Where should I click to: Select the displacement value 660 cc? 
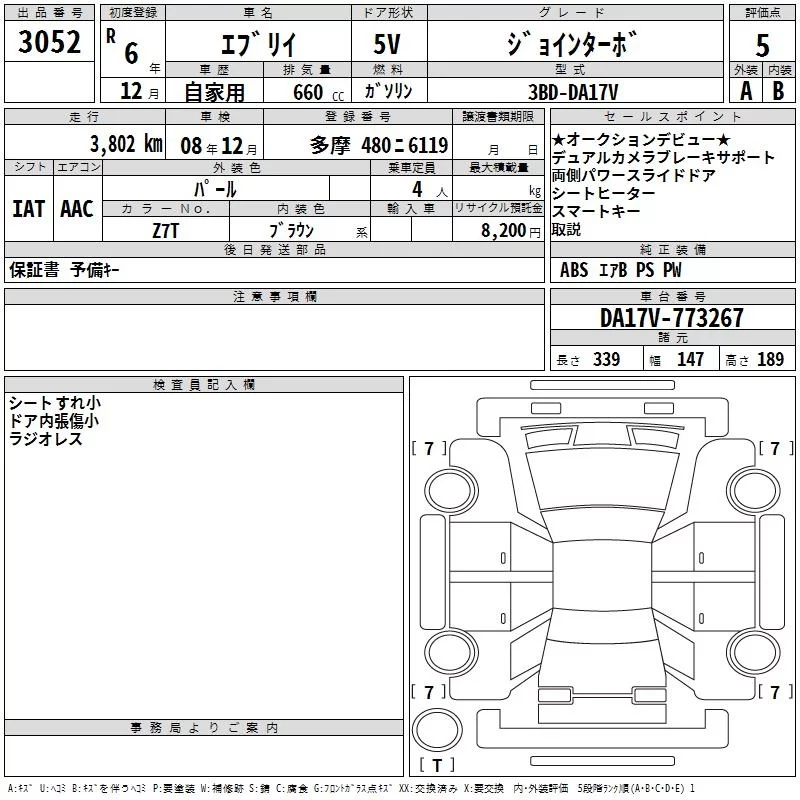point(318,92)
